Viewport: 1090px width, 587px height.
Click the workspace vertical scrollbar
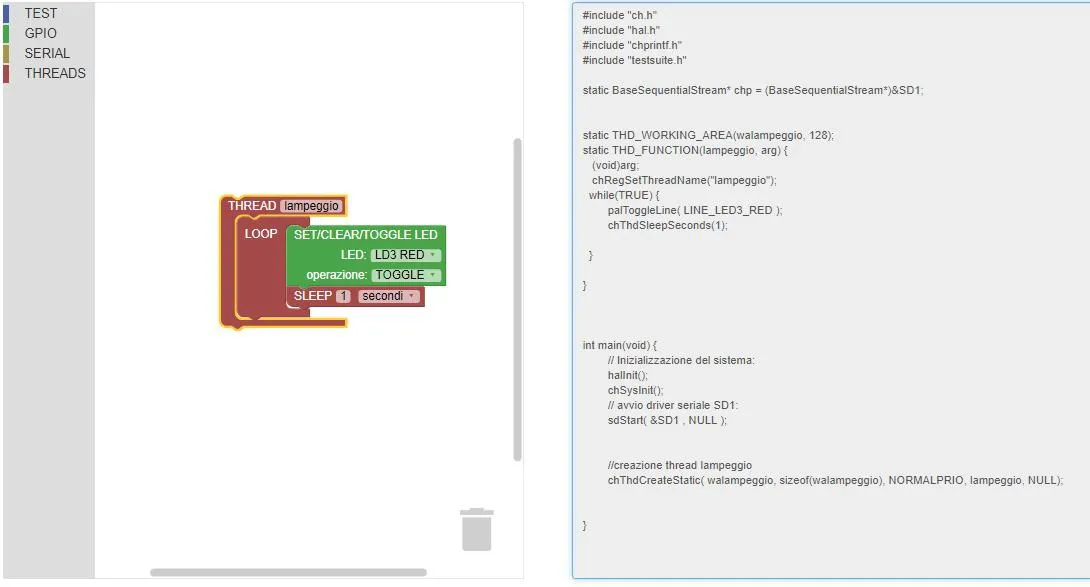[x=517, y=299]
